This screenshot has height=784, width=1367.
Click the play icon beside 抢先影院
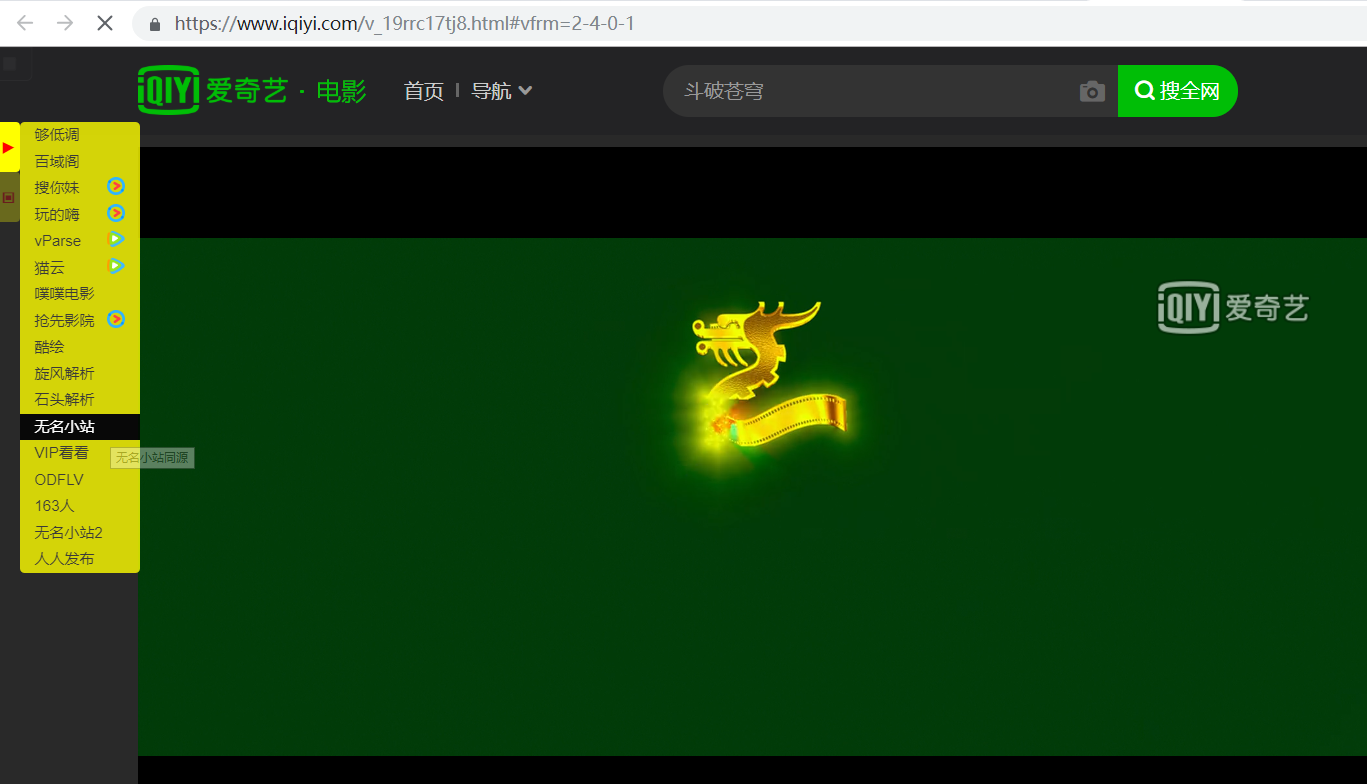click(x=116, y=319)
